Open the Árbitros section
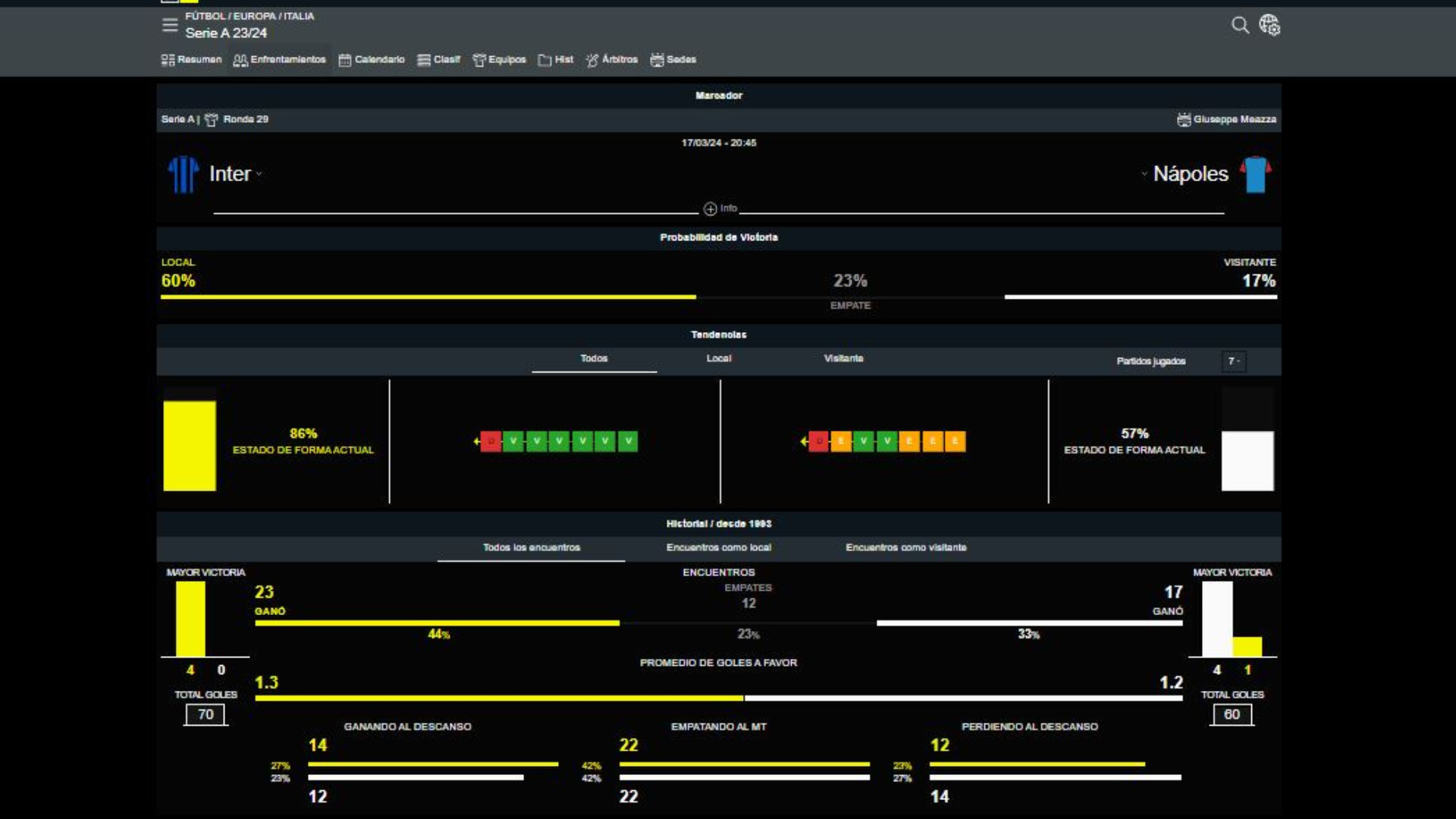The image size is (1456, 819). [x=612, y=60]
